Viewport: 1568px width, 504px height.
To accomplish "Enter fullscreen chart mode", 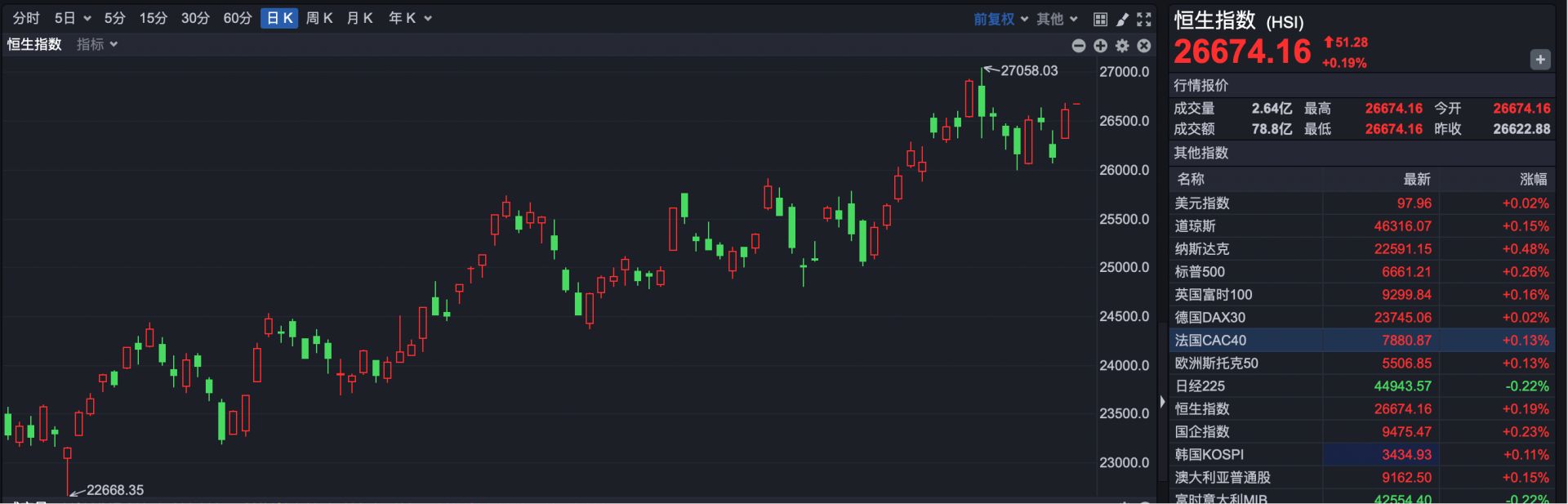I will coord(1144,19).
